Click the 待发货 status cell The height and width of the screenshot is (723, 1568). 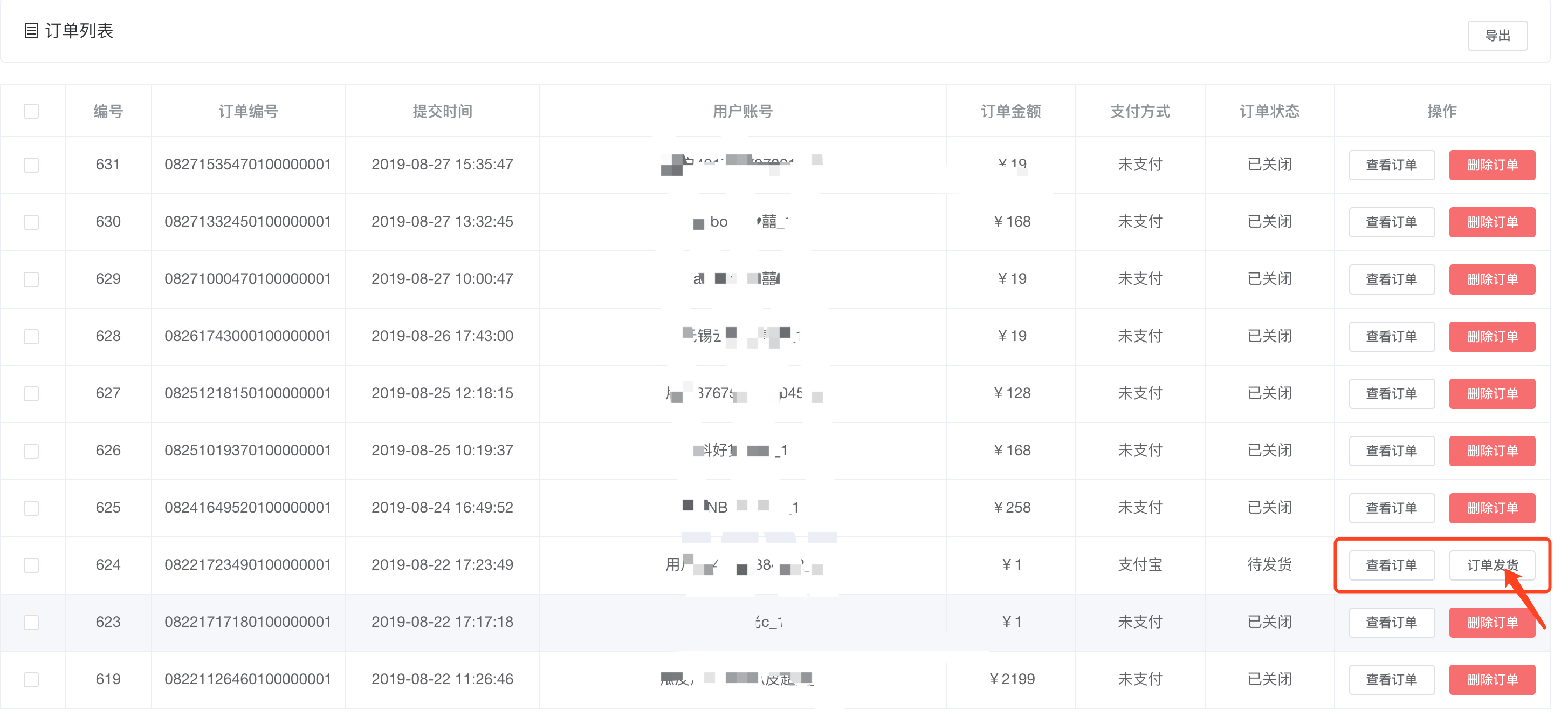(x=1270, y=565)
